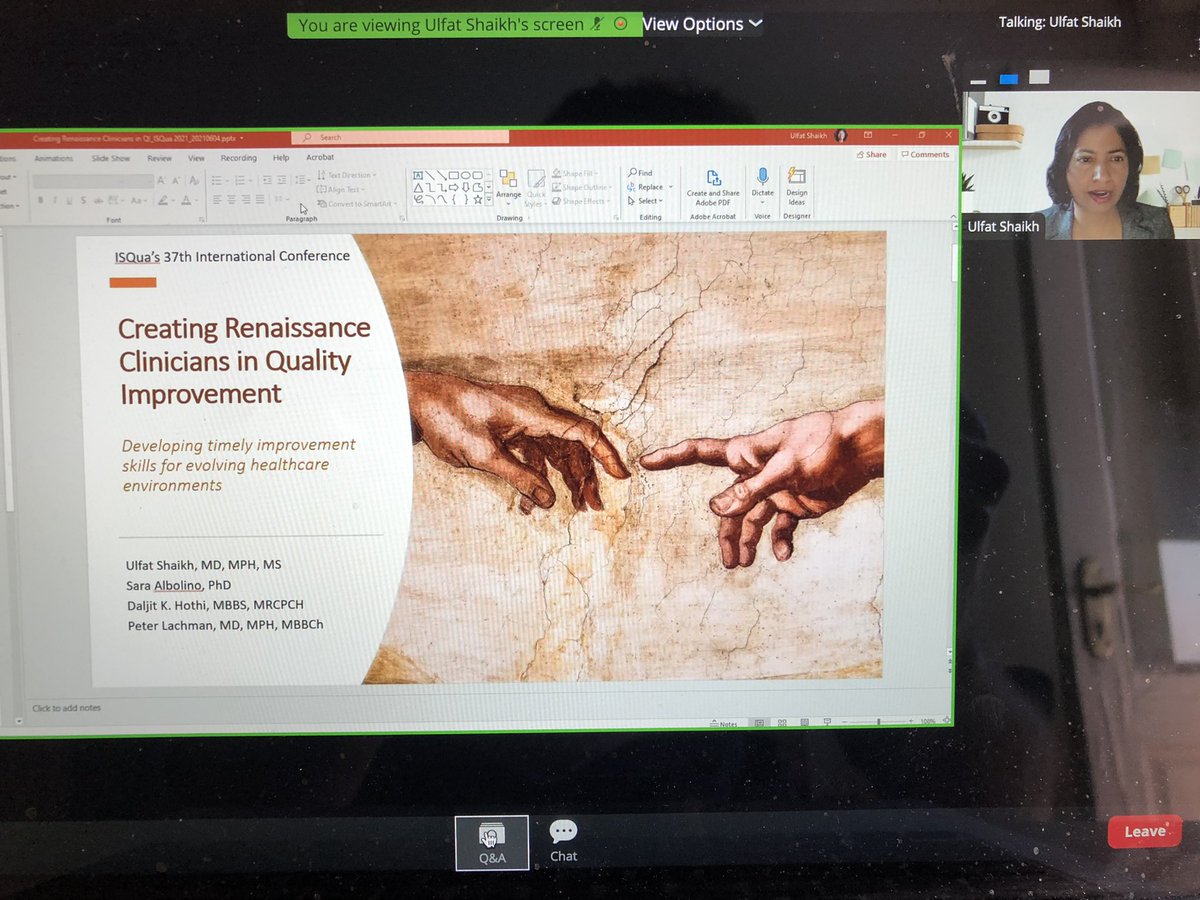Toggle Bold formatting
This screenshot has width=1200, height=900.
(x=40, y=201)
